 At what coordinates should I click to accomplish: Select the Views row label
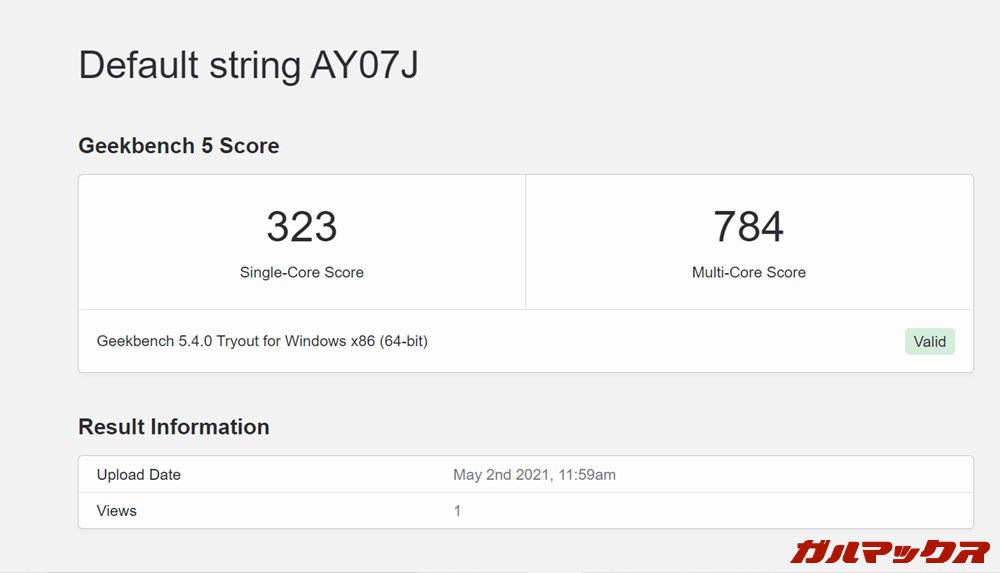pyautogui.click(x=116, y=511)
